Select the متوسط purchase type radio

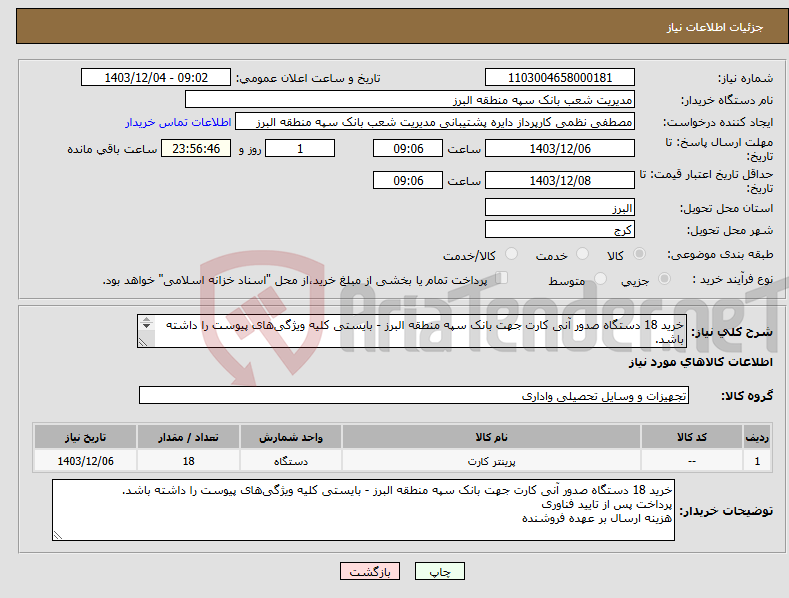tap(600, 278)
